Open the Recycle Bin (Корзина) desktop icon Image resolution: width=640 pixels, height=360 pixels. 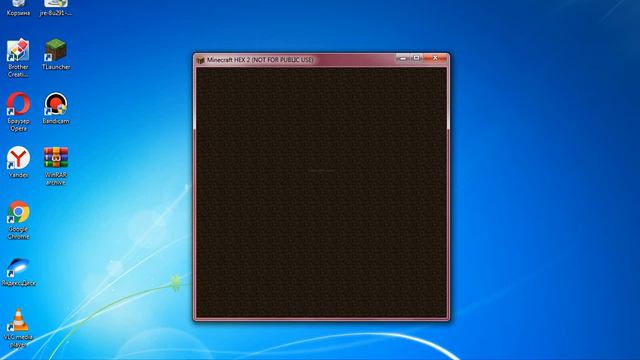pos(18,8)
